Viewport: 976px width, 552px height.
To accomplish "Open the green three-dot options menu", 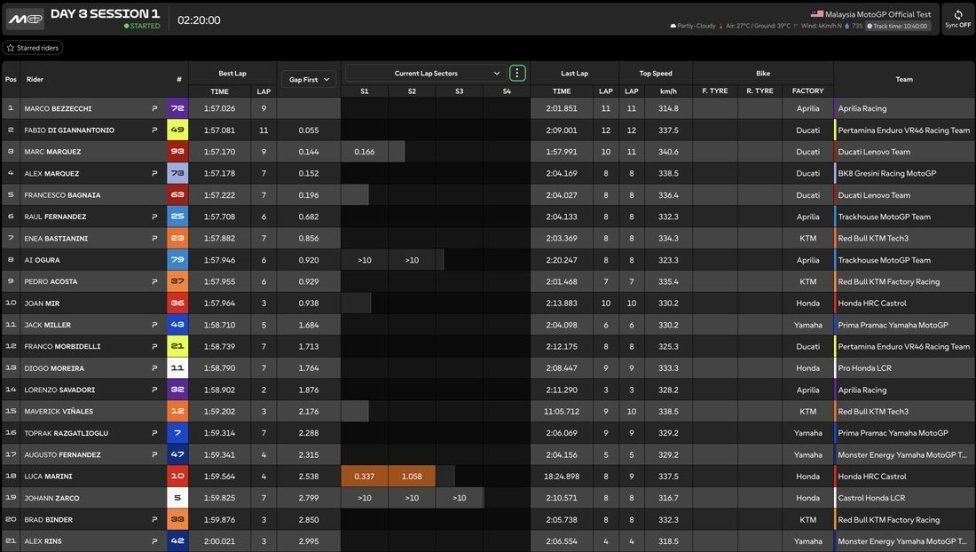I will point(517,73).
